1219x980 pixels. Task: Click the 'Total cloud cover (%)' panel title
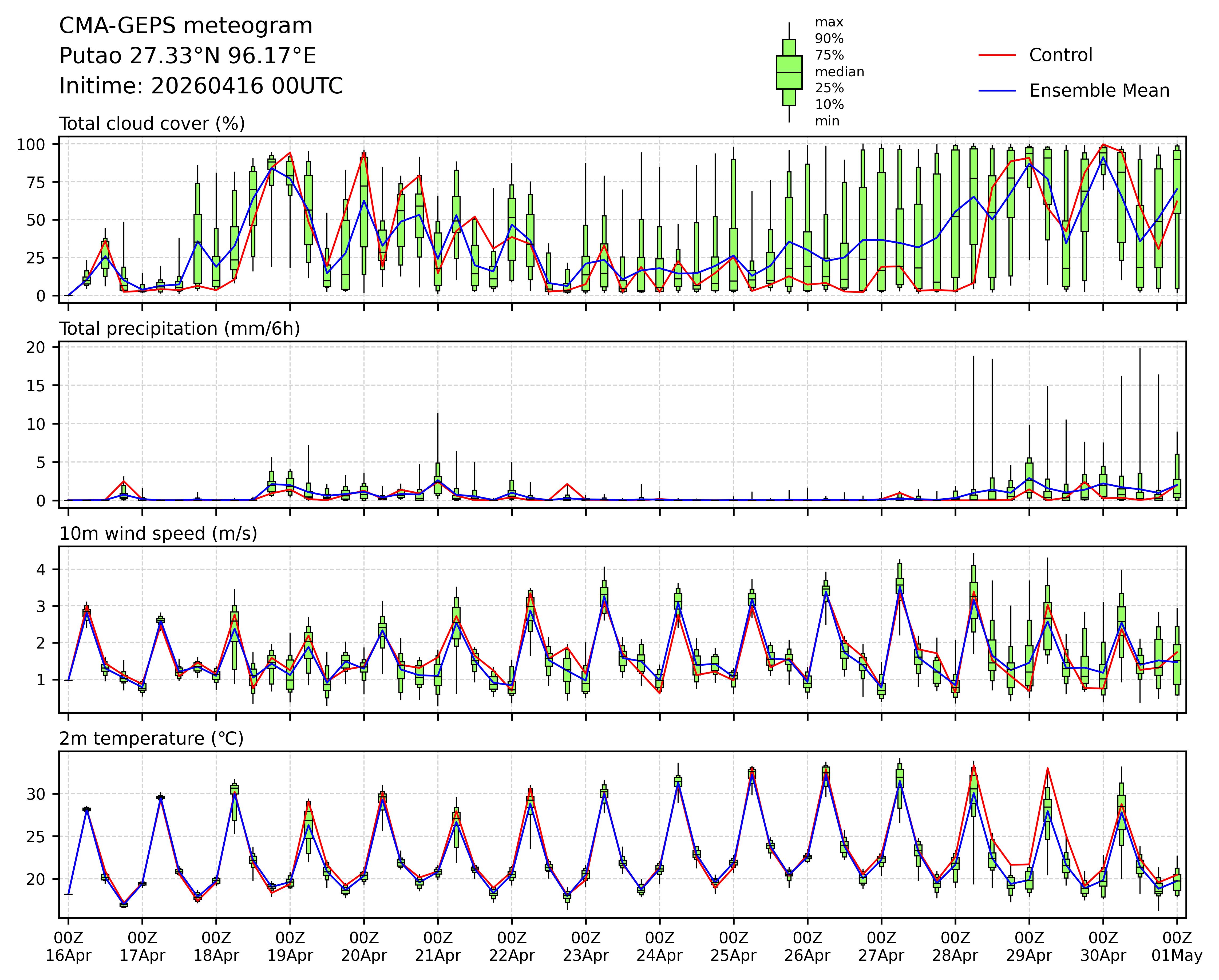(x=152, y=124)
